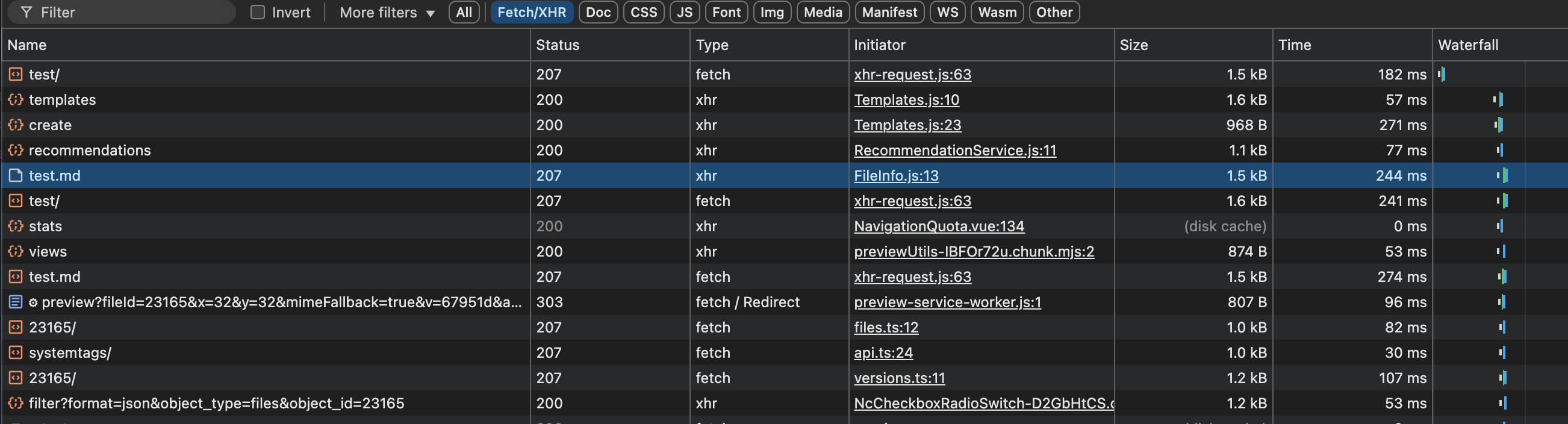Click the waterfall bar for first test/ request

tap(1442, 74)
